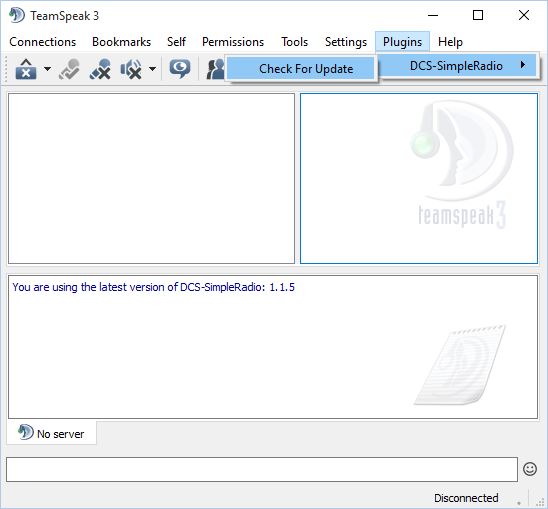Mute speakers using the toolbar icon
The height and width of the screenshot is (509, 548).
click(131, 69)
